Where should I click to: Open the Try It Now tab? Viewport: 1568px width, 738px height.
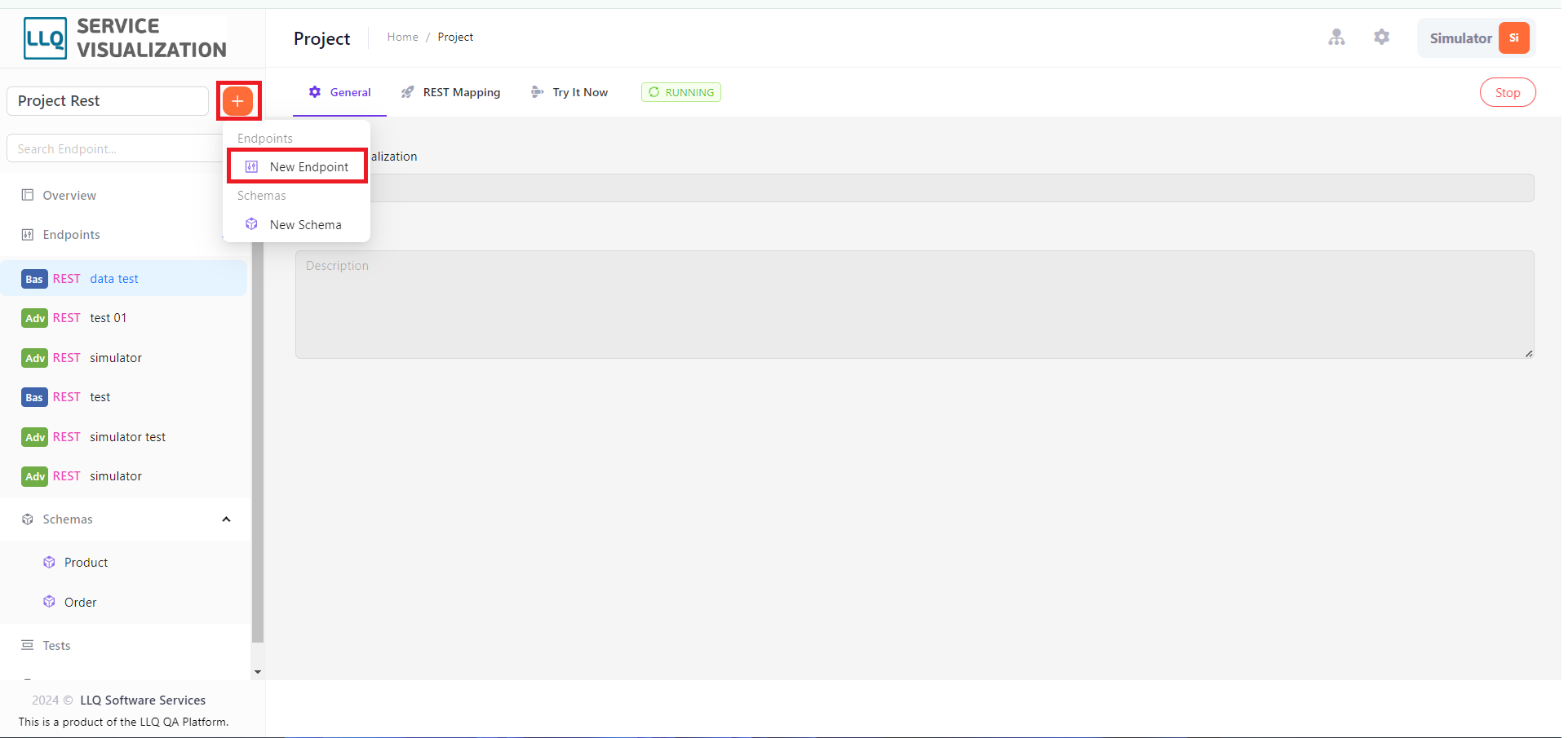click(x=569, y=92)
